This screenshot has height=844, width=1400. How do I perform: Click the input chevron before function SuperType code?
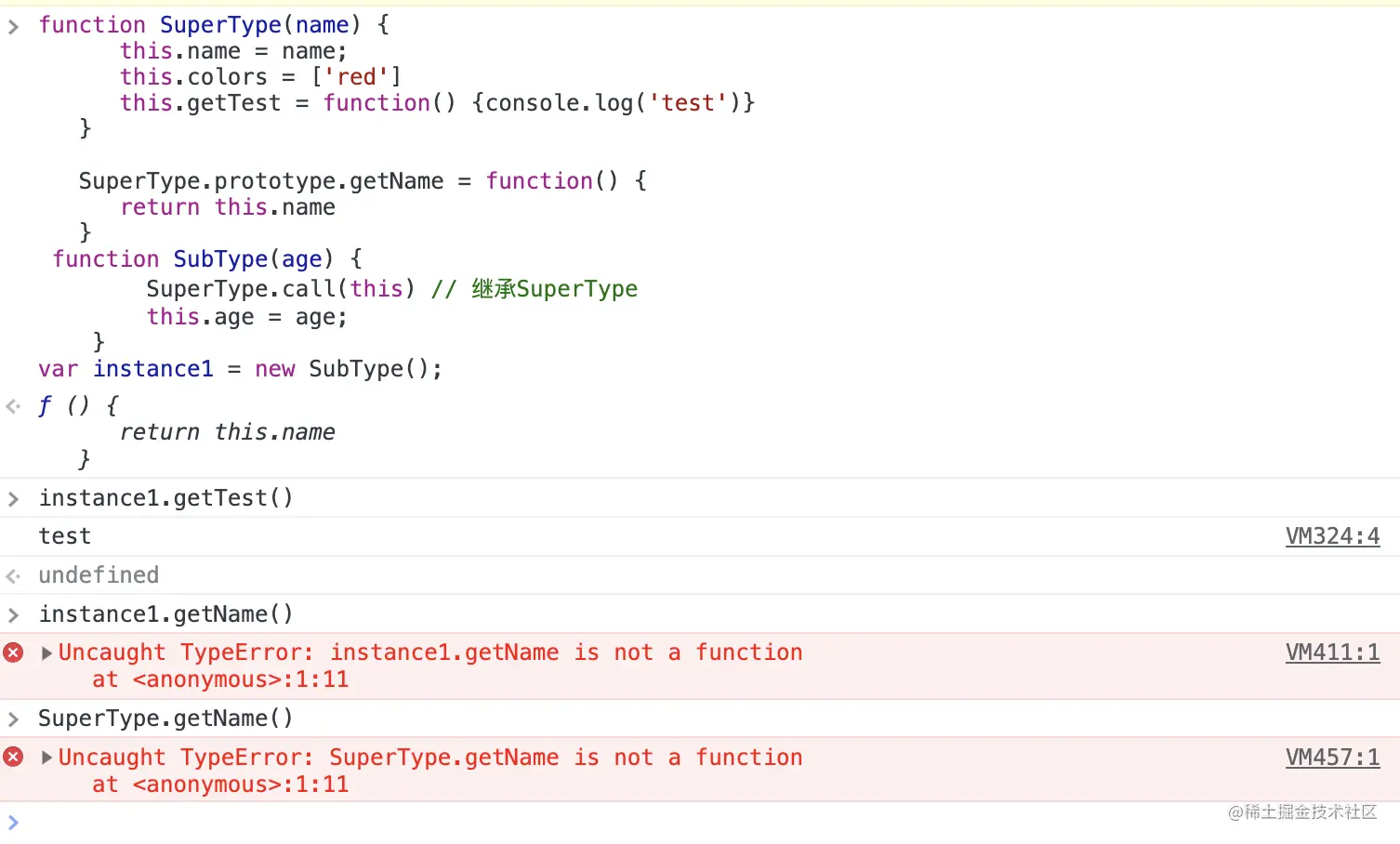point(13,27)
